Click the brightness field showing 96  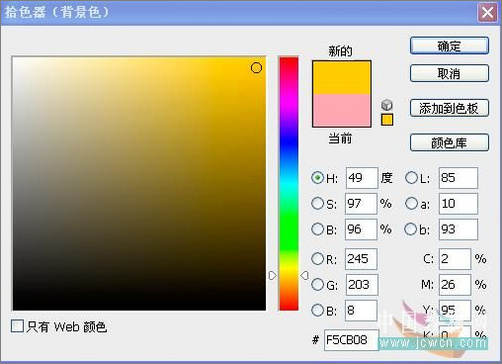tap(361, 229)
